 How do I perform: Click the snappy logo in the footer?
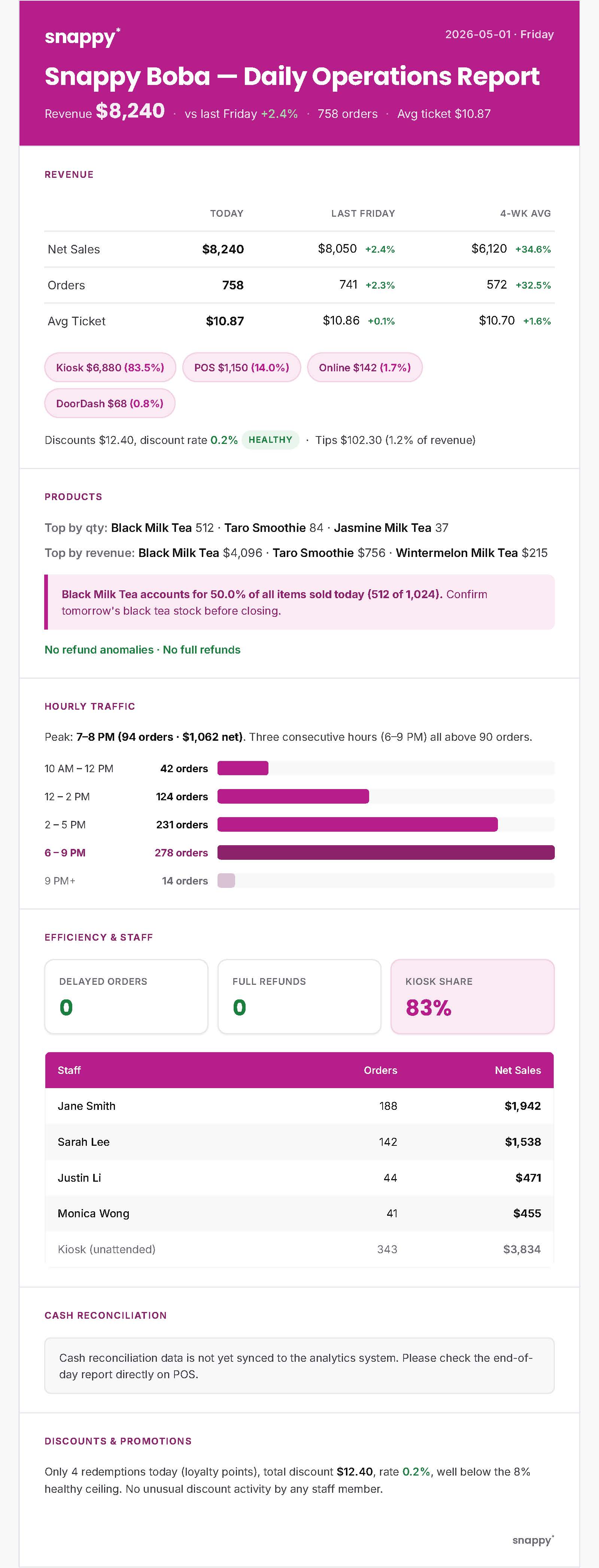pos(533,1540)
